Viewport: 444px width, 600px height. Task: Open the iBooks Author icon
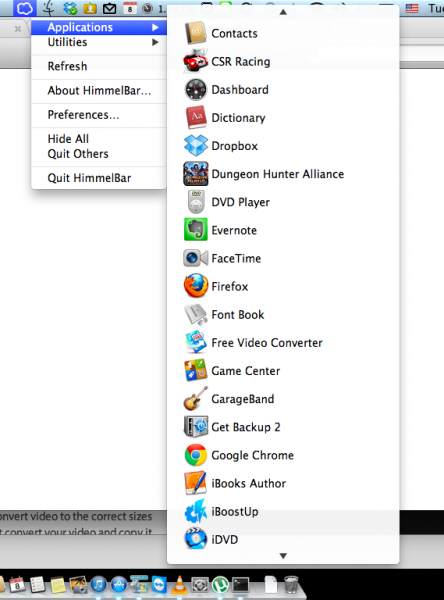196,483
